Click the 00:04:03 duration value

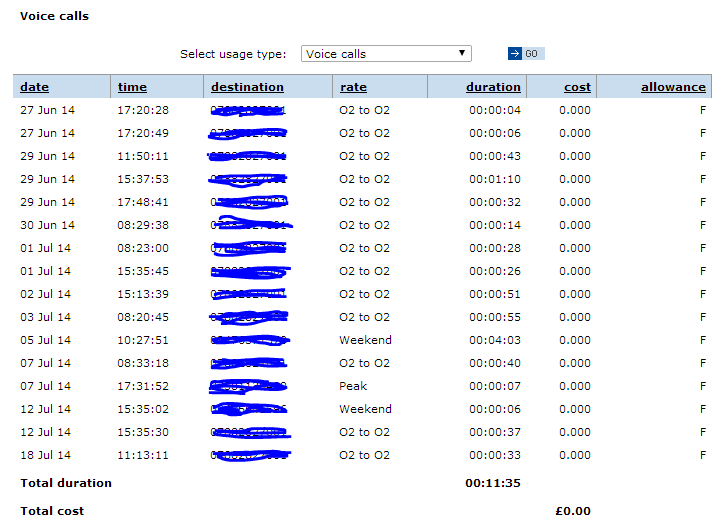(x=495, y=340)
